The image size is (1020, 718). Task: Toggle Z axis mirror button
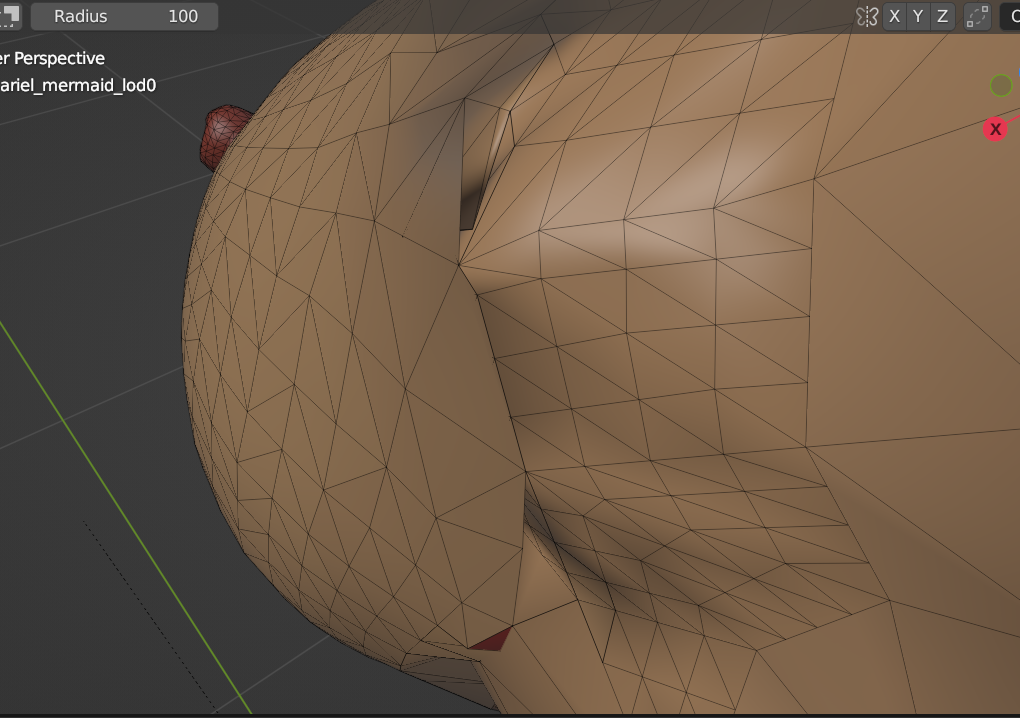point(943,16)
